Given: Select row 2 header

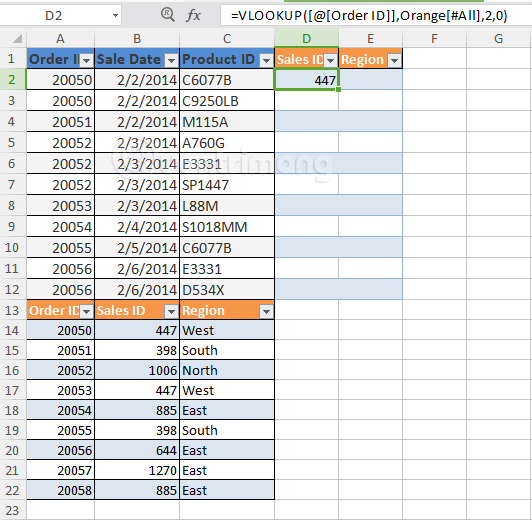Looking at the screenshot, I should click(12, 80).
